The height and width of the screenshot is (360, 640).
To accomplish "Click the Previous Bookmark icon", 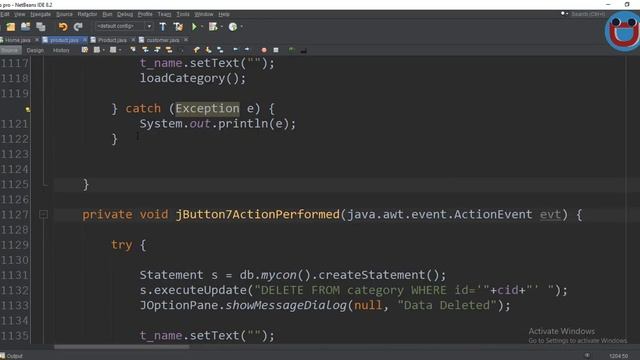I will coord(196,50).
